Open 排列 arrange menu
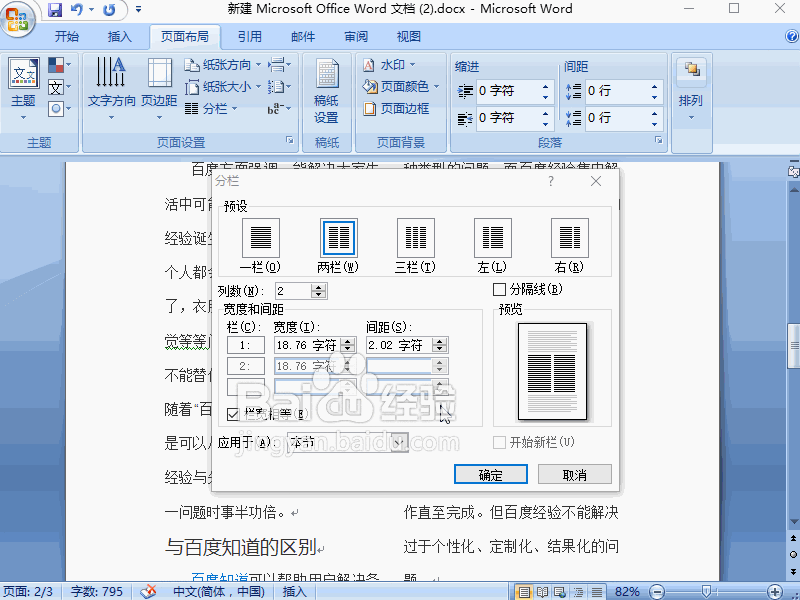Screen dimensions: 800x600 coord(691,89)
